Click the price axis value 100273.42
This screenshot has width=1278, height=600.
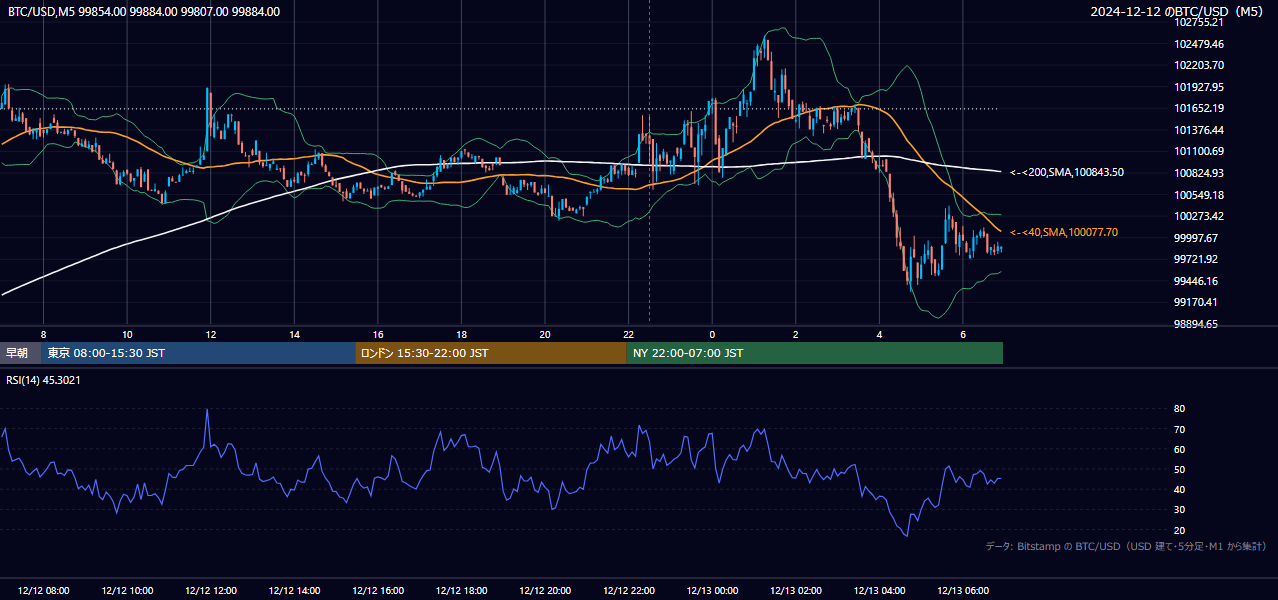1199,216
